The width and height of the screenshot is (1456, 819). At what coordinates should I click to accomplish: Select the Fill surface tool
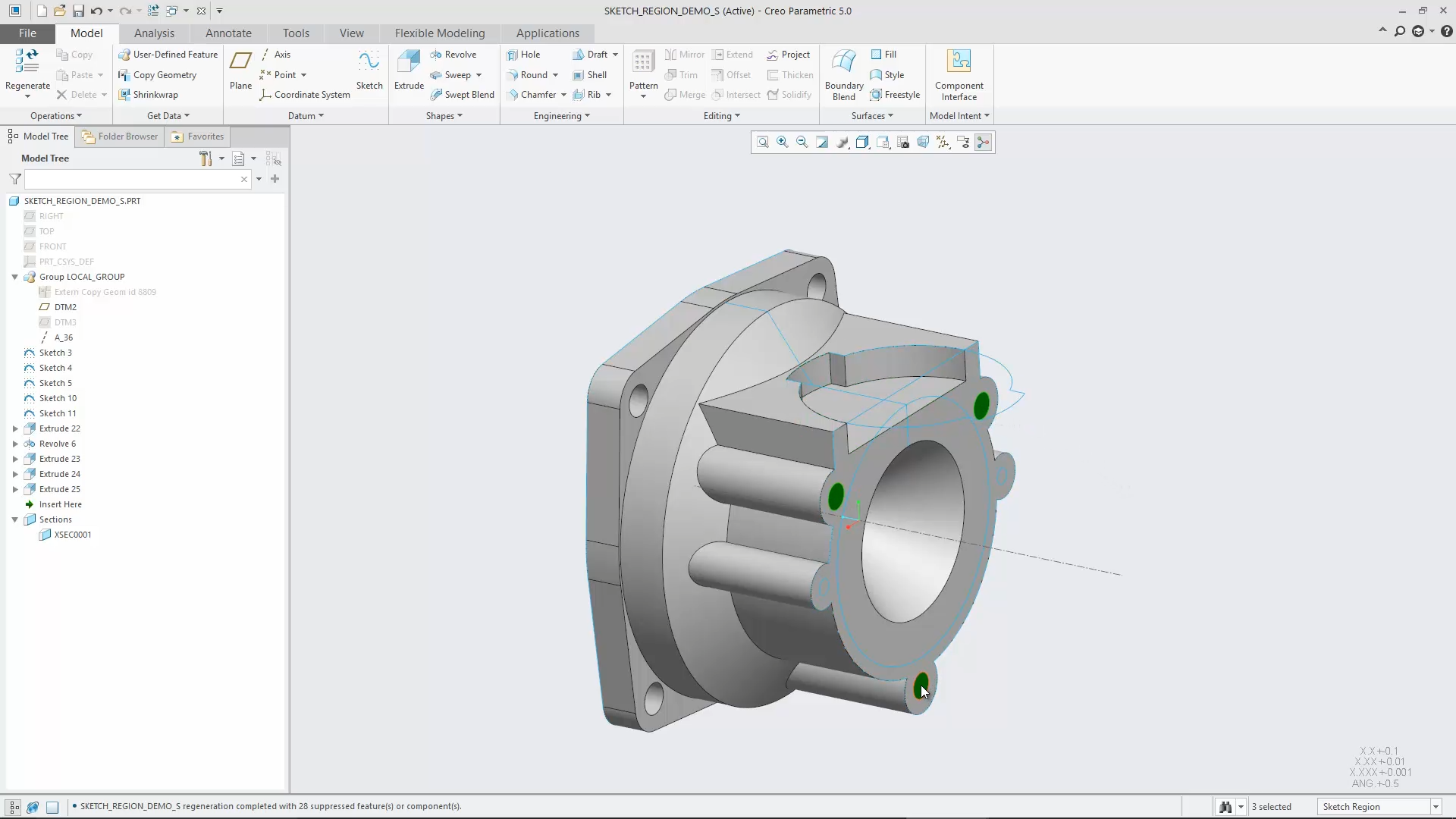coord(883,55)
